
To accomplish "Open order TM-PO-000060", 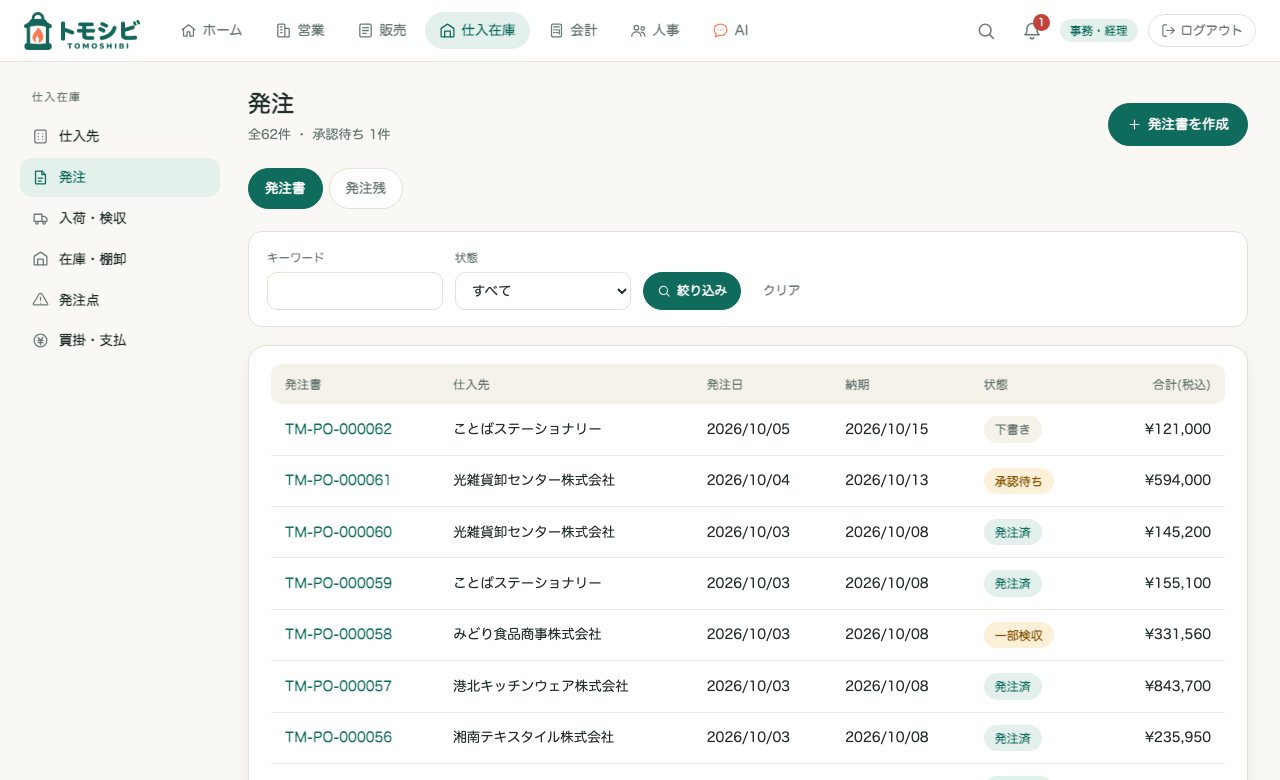I will tap(338, 532).
